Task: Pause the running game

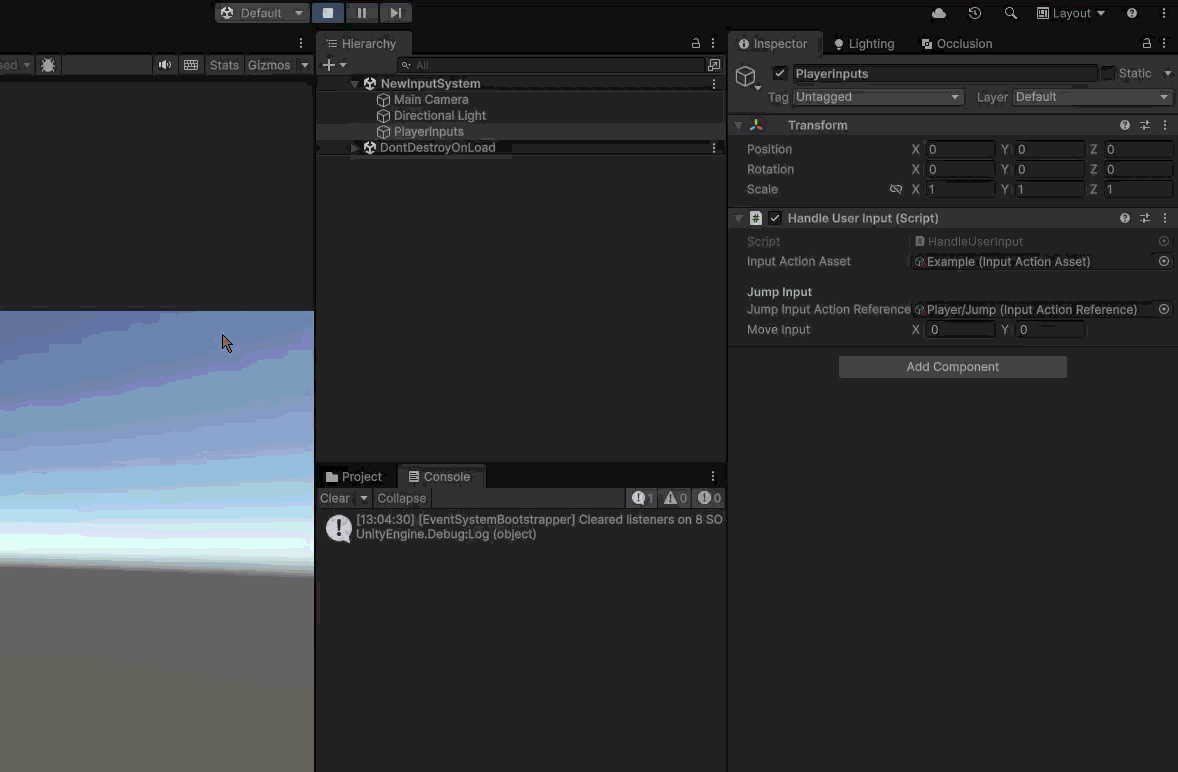Action: [361, 13]
